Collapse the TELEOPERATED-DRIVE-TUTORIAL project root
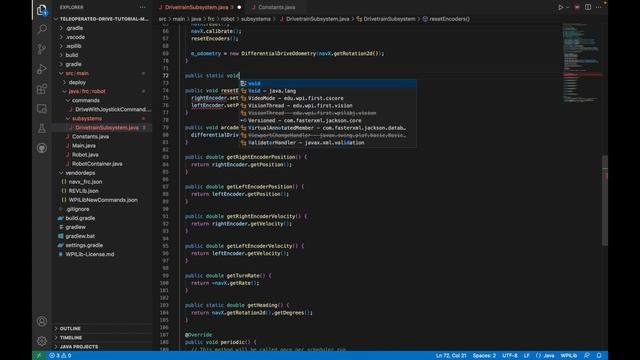Viewport: 640px width, 360px height. click(56, 19)
